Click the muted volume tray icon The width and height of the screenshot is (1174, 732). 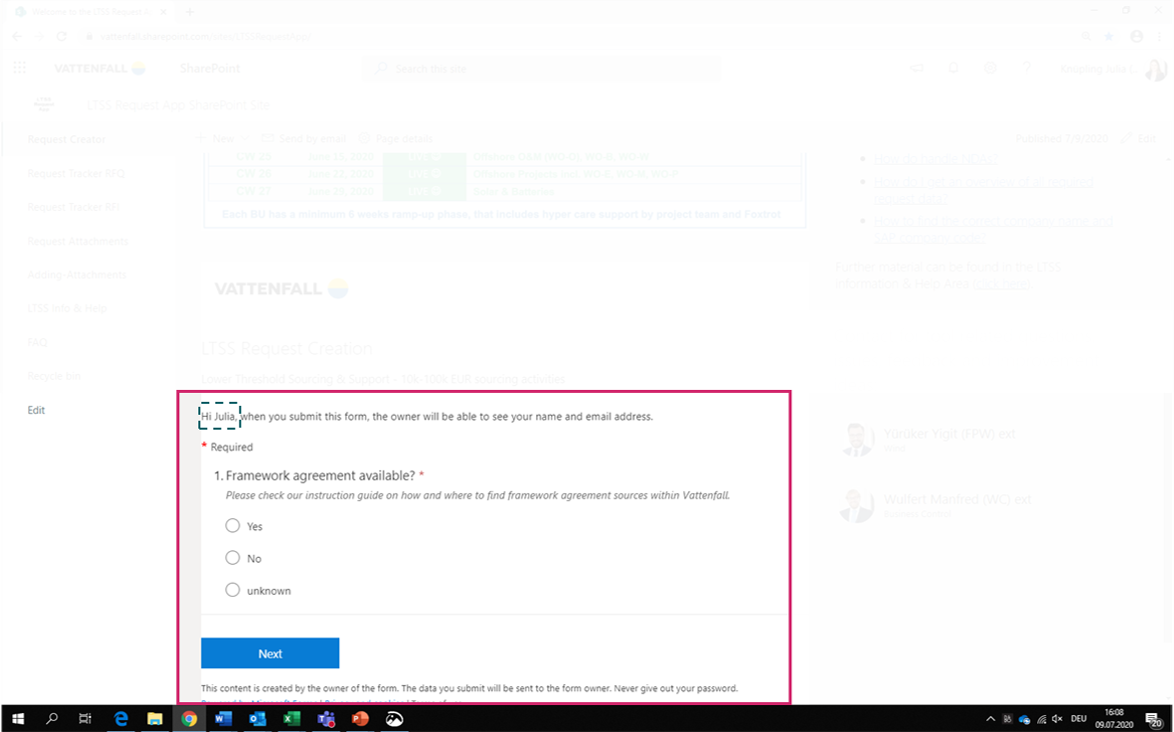1057,719
